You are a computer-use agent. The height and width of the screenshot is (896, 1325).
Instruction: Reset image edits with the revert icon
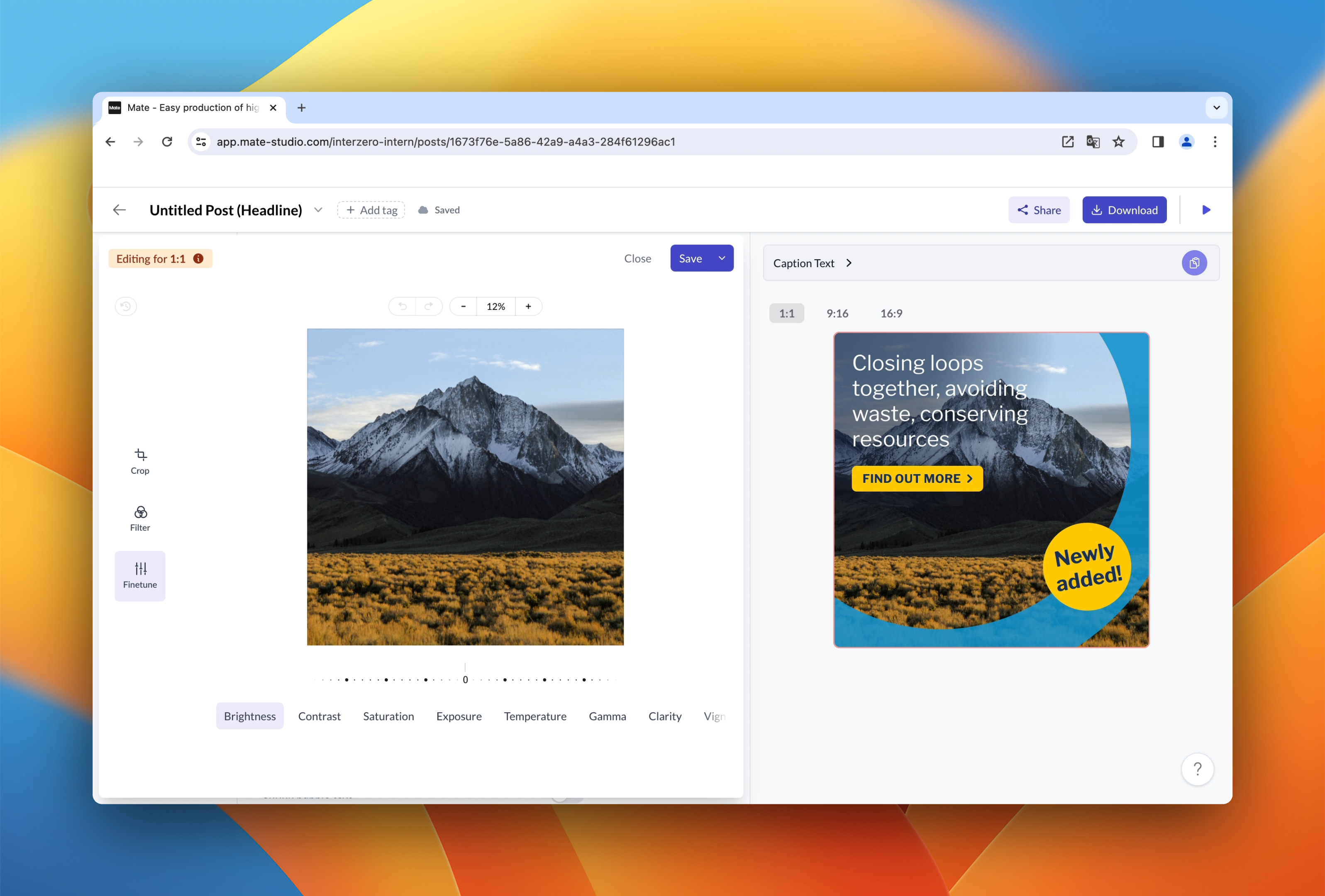125,306
